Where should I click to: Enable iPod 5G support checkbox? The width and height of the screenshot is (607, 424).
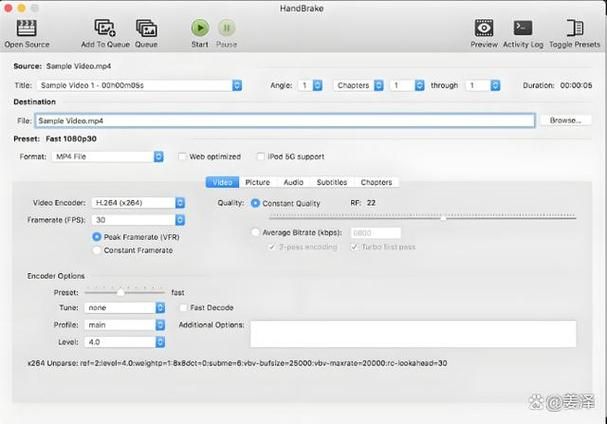coord(261,156)
